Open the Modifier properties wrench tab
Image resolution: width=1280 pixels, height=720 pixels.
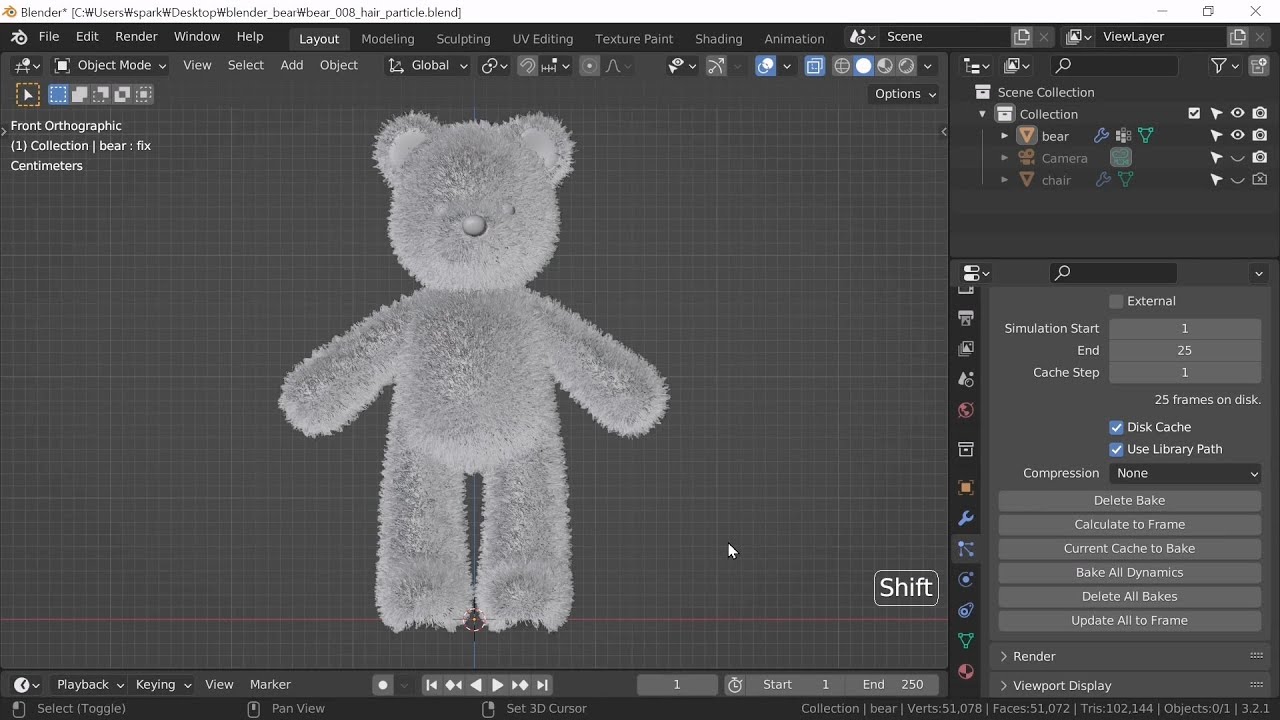[966, 518]
